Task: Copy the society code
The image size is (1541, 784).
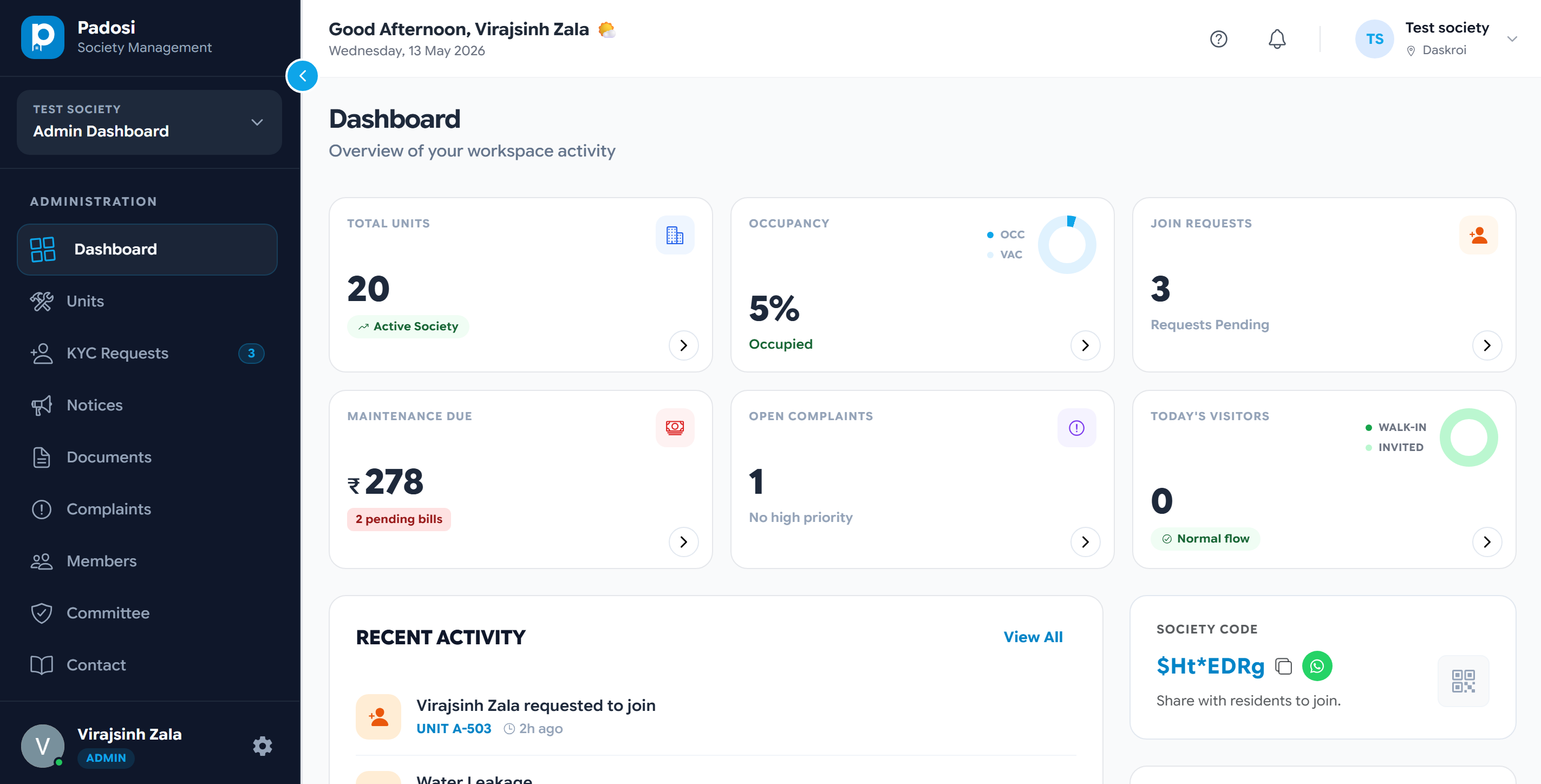Action: tap(1283, 666)
